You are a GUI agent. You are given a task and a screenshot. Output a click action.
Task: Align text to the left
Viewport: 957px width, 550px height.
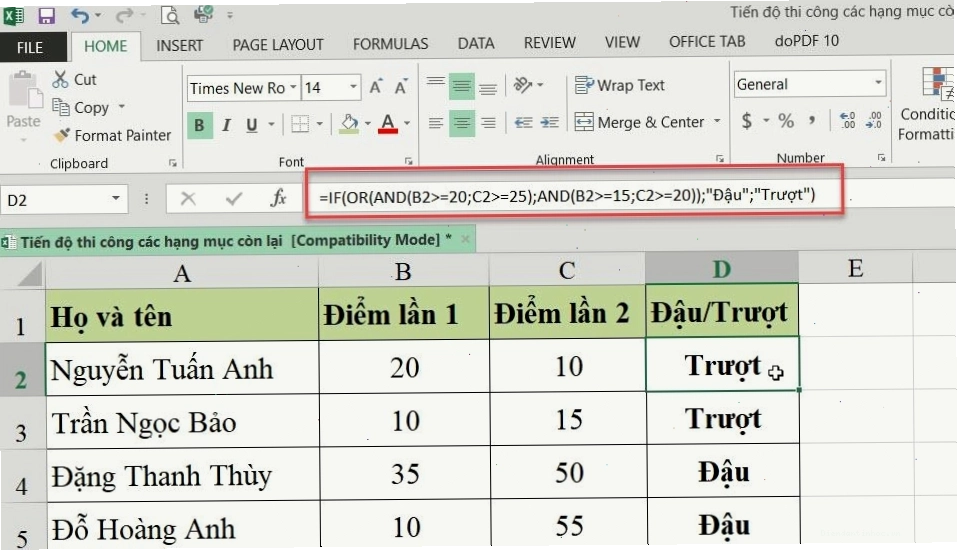click(435, 123)
